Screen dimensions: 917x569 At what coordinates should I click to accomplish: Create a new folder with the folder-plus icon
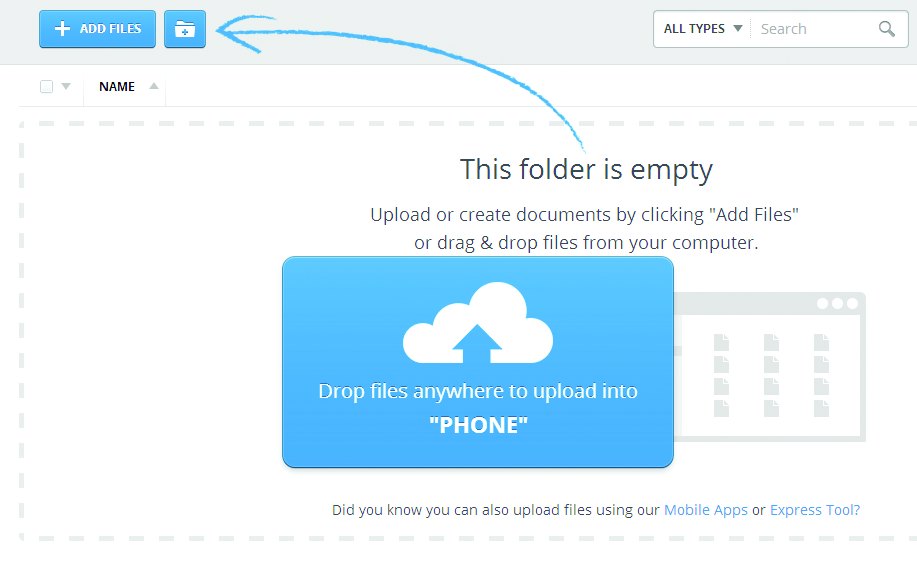[185, 29]
